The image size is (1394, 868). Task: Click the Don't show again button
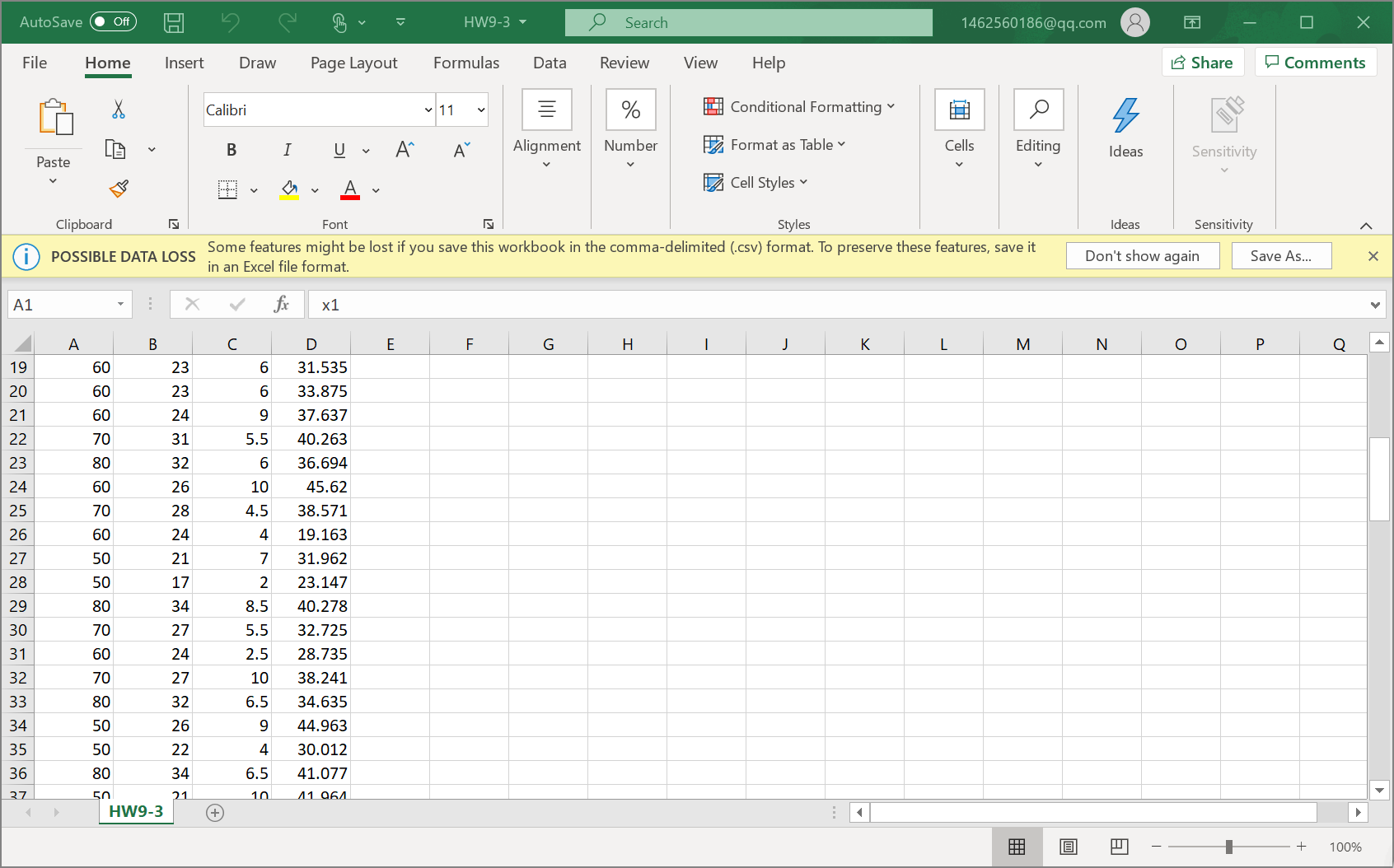point(1143,255)
